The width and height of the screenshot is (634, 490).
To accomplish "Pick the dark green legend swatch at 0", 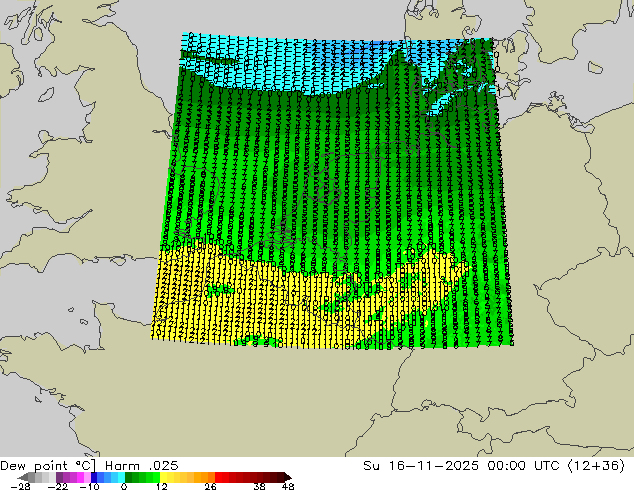I will pos(128,477).
